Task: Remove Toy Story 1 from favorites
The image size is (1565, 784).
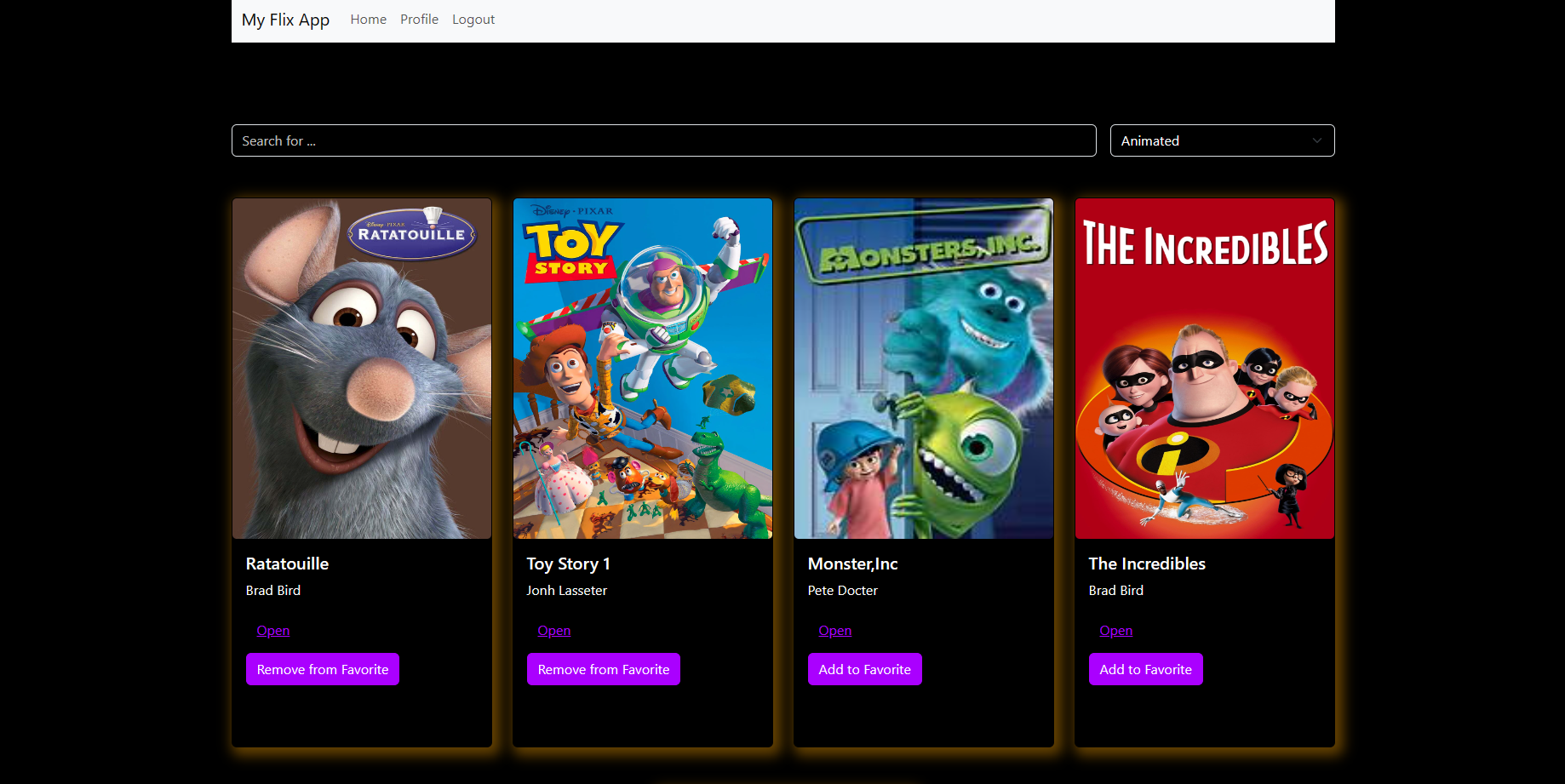Action: [x=603, y=669]
